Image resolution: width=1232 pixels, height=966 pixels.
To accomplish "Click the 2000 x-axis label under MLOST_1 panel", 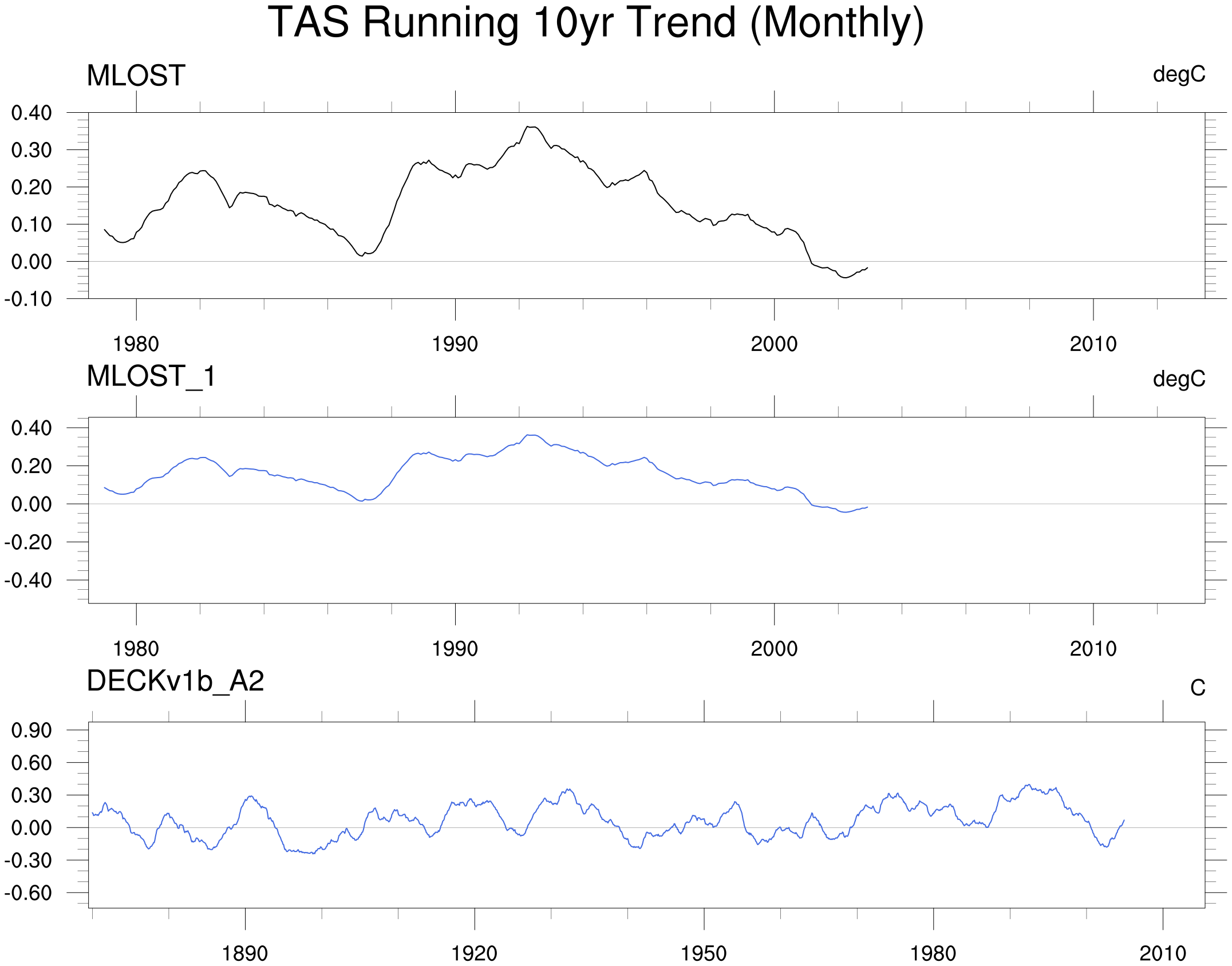I will 774,649.
